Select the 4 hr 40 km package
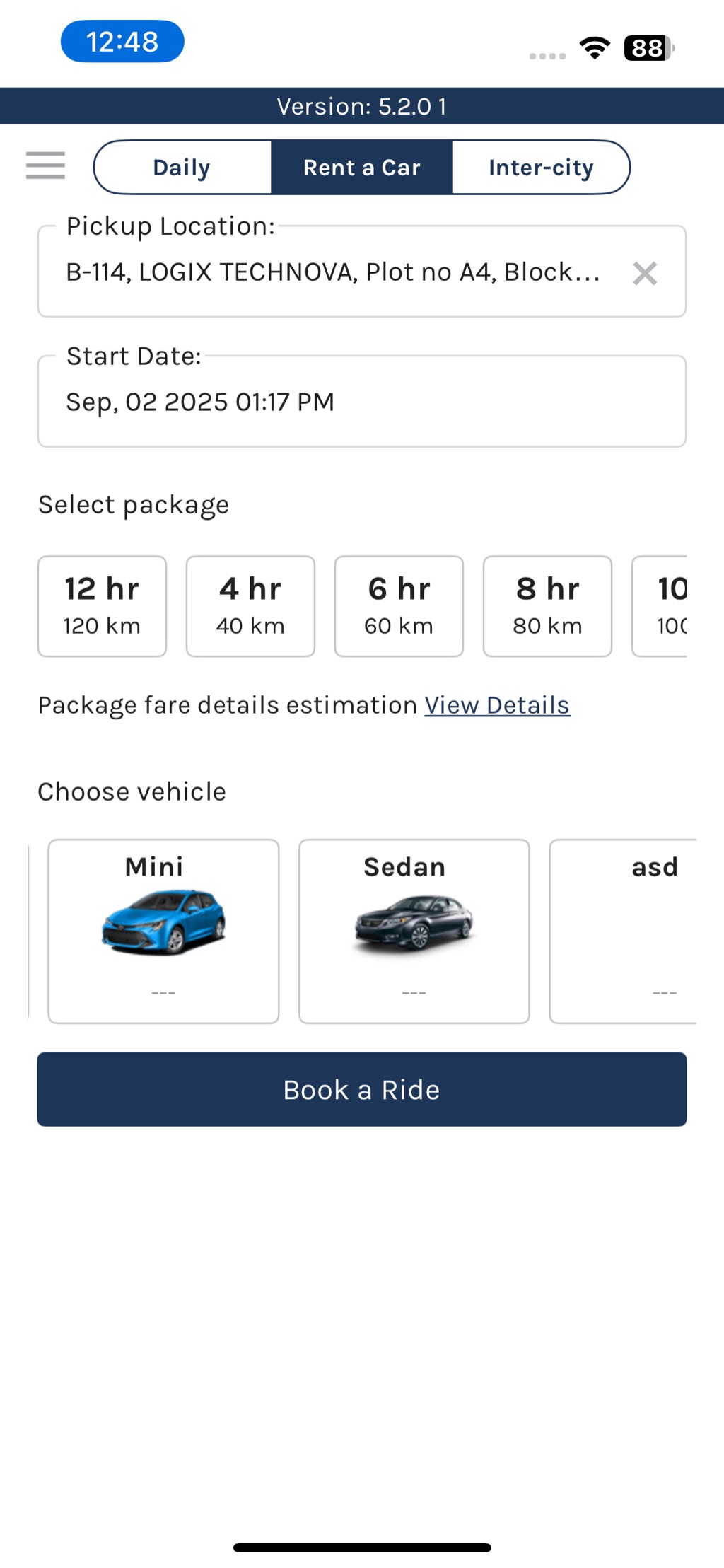This screenshot has height=1568, width=724. 250,606
